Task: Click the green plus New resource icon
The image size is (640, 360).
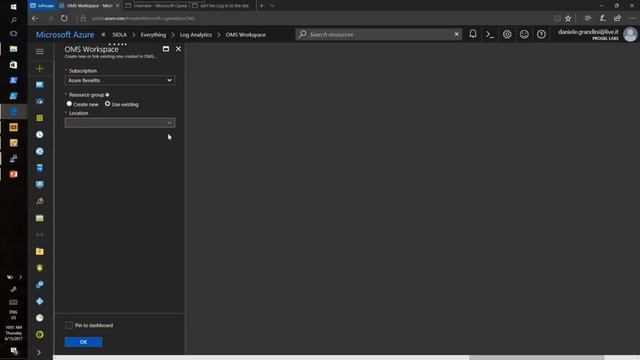Action: coord(40,68)
